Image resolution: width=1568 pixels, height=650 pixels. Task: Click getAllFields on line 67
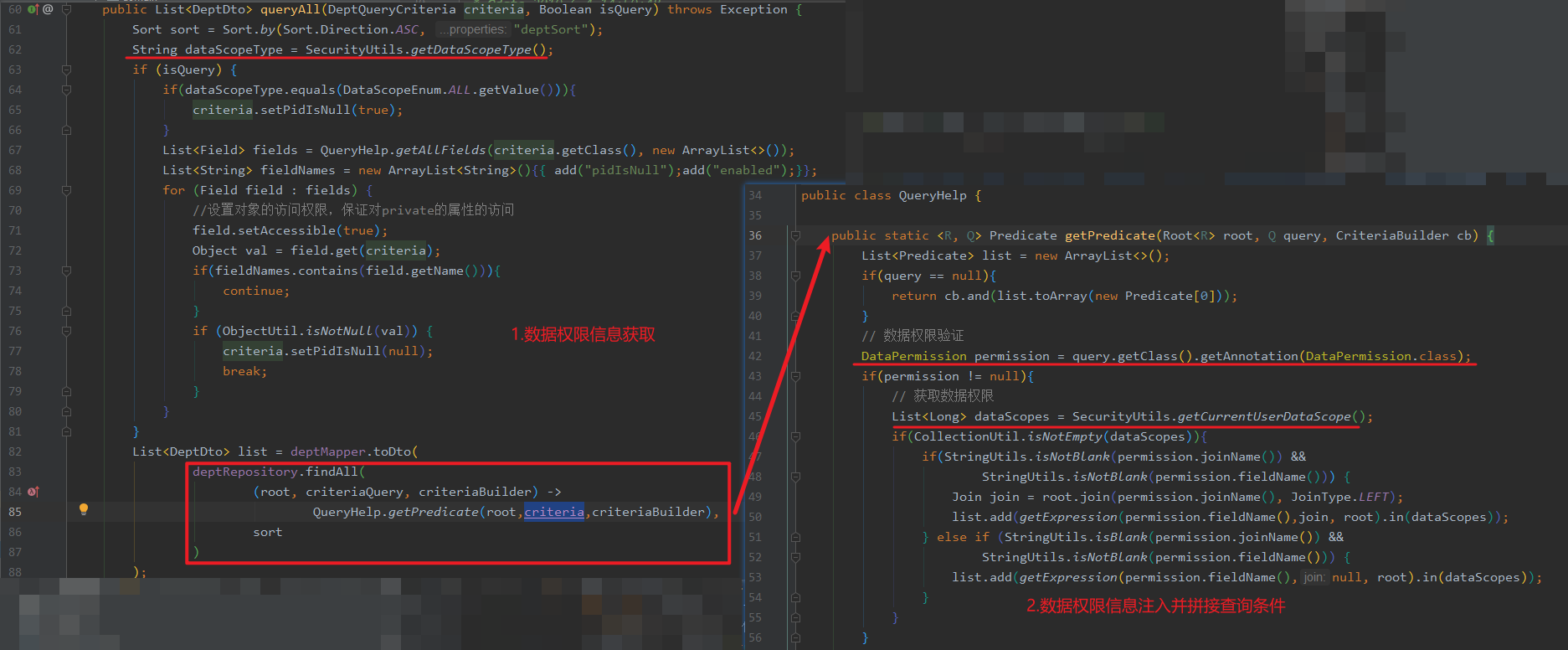pyautogui.click(x=440, y=150)
